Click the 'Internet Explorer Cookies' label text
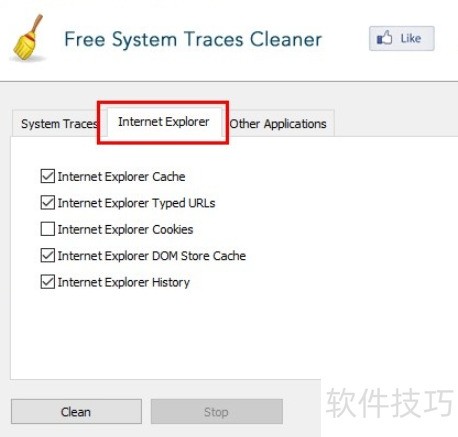The height and width of the screenshot is (437, 458). (x=125, y=229)
